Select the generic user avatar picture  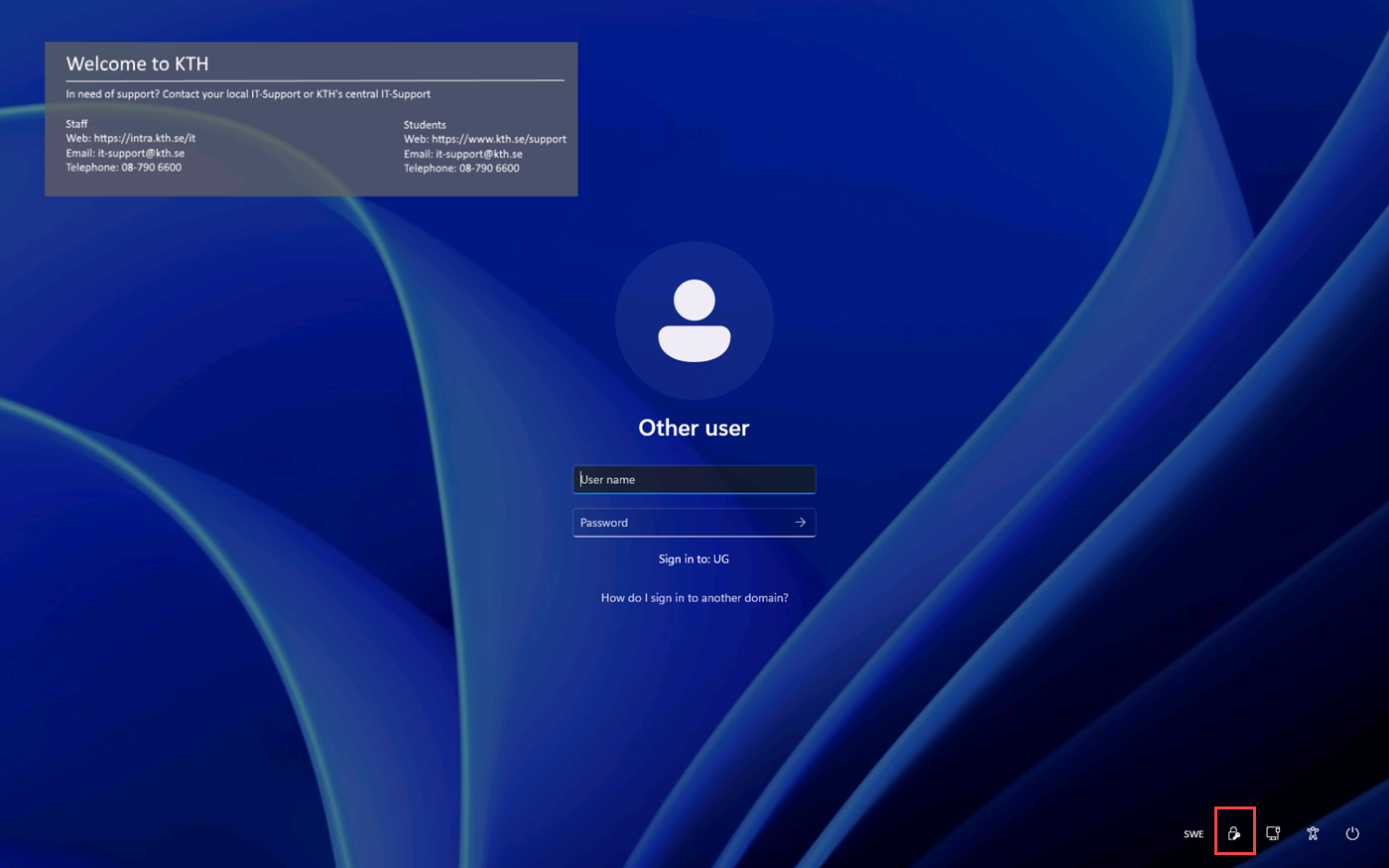[x=694, y=320]
